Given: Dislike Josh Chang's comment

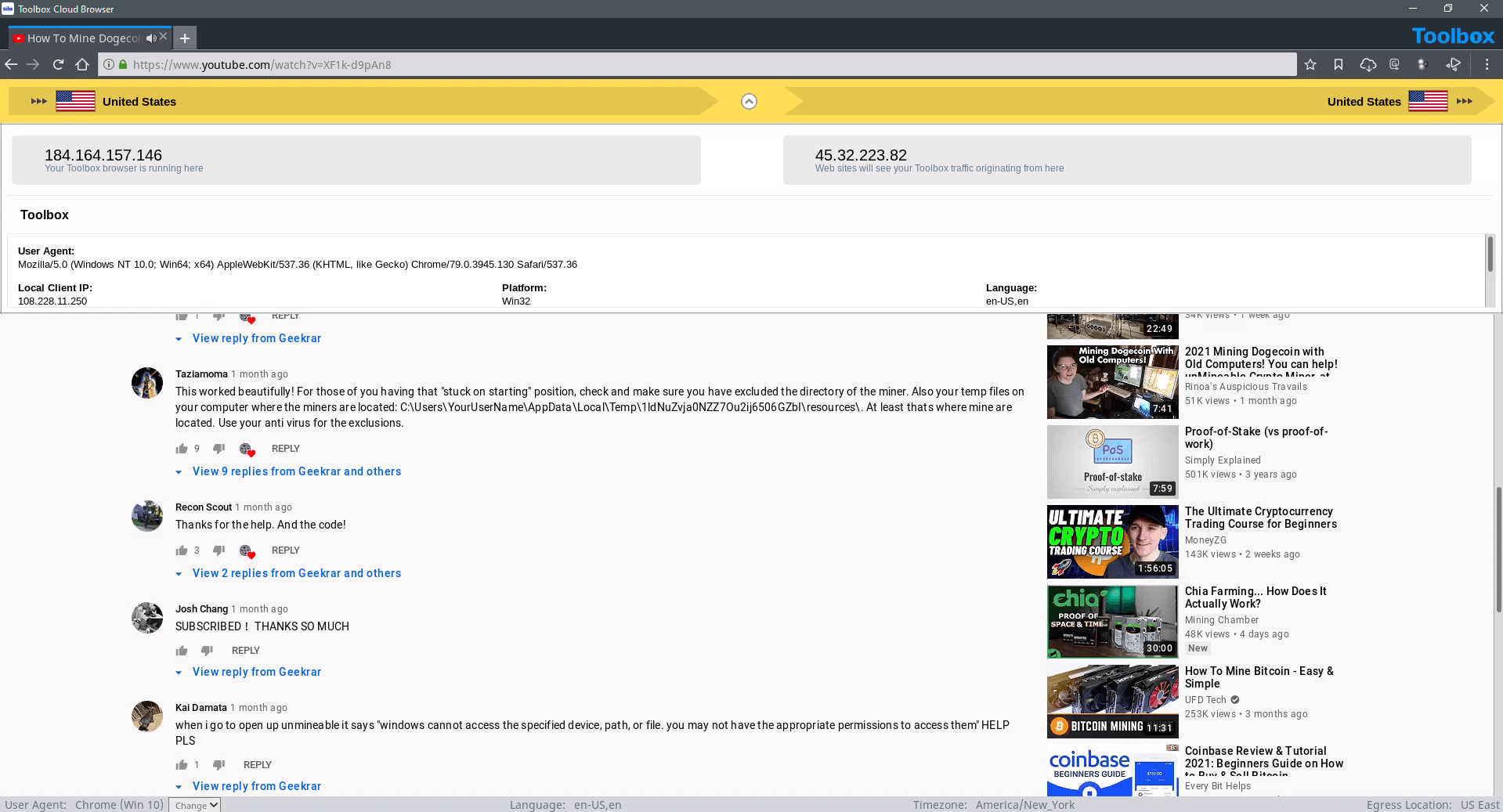Looking at the screenshot, I should point(207,651).
